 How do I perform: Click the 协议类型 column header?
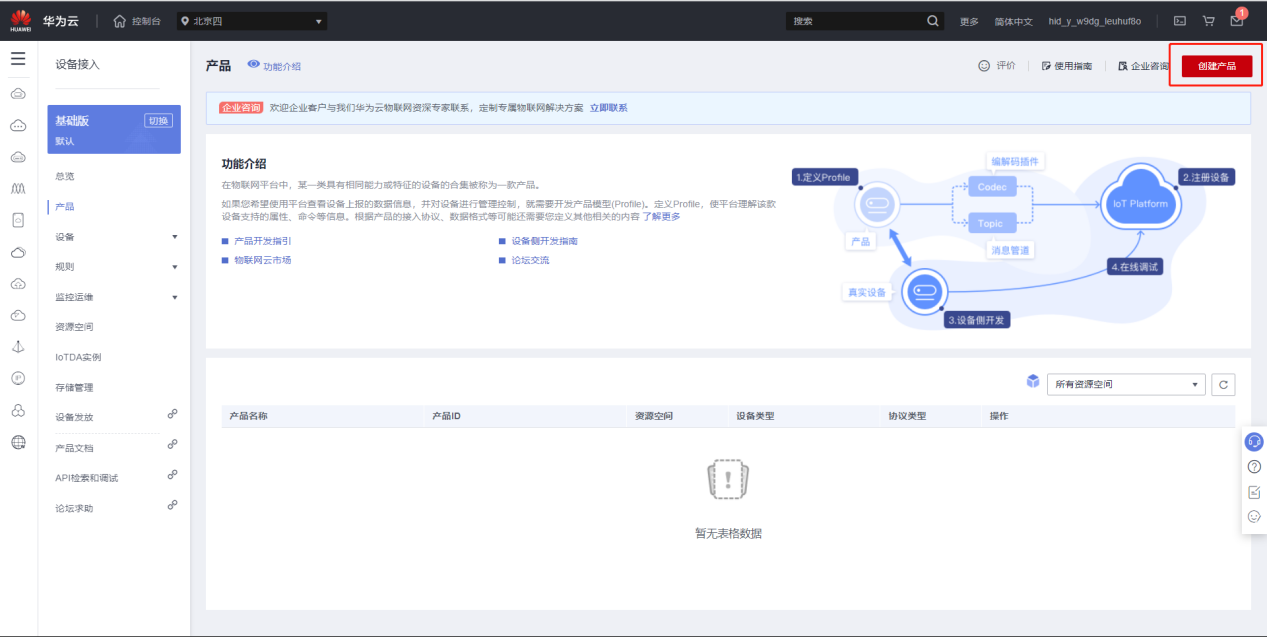907,416
